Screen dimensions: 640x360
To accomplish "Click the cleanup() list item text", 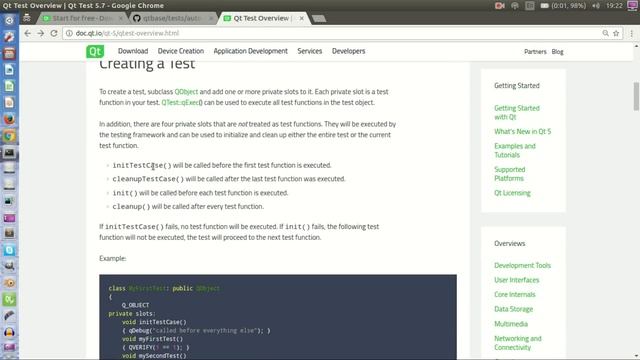I will (x=188, y=207).
